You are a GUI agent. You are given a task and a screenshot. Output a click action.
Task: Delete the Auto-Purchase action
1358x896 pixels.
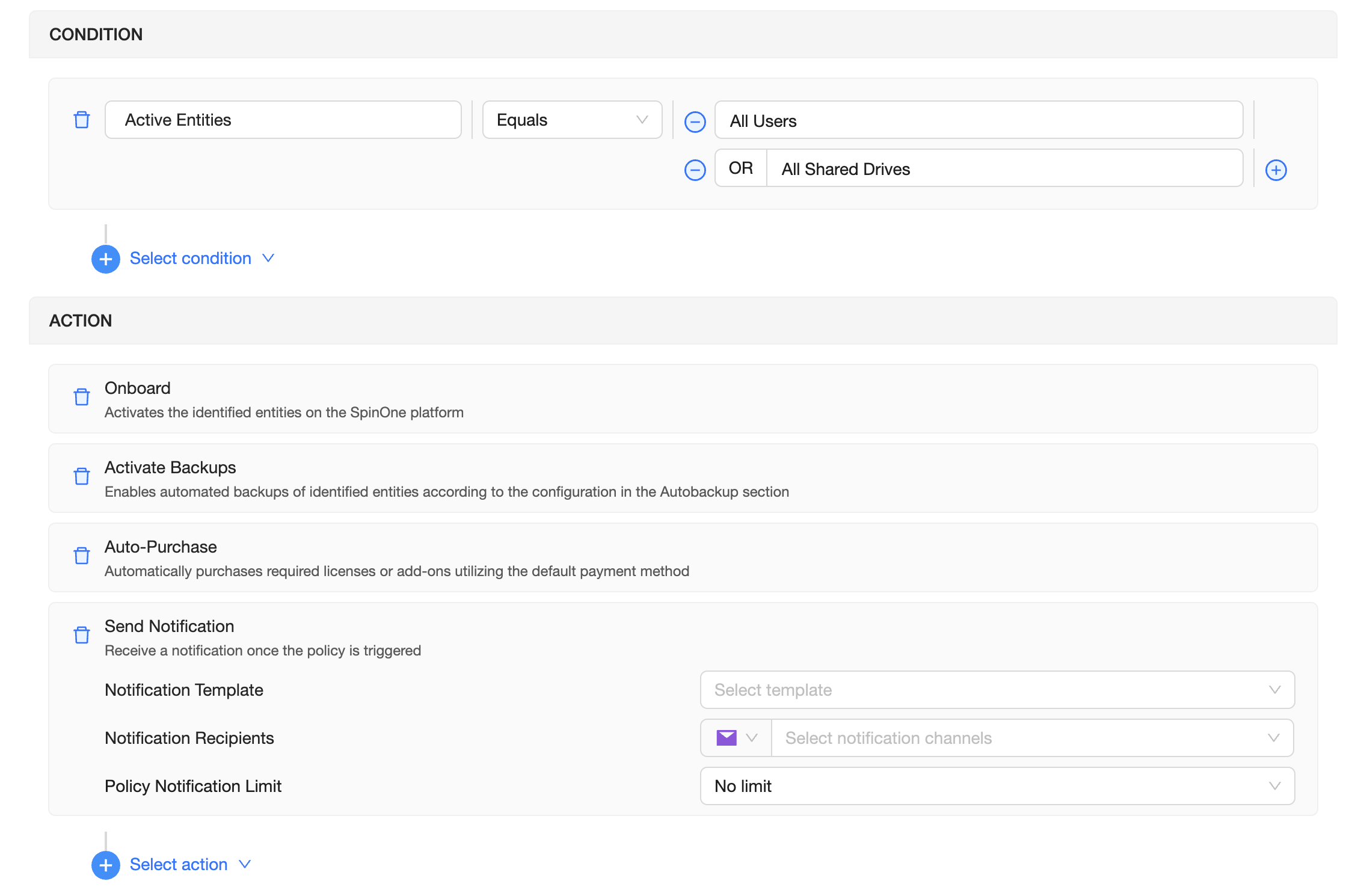[82, 556]
